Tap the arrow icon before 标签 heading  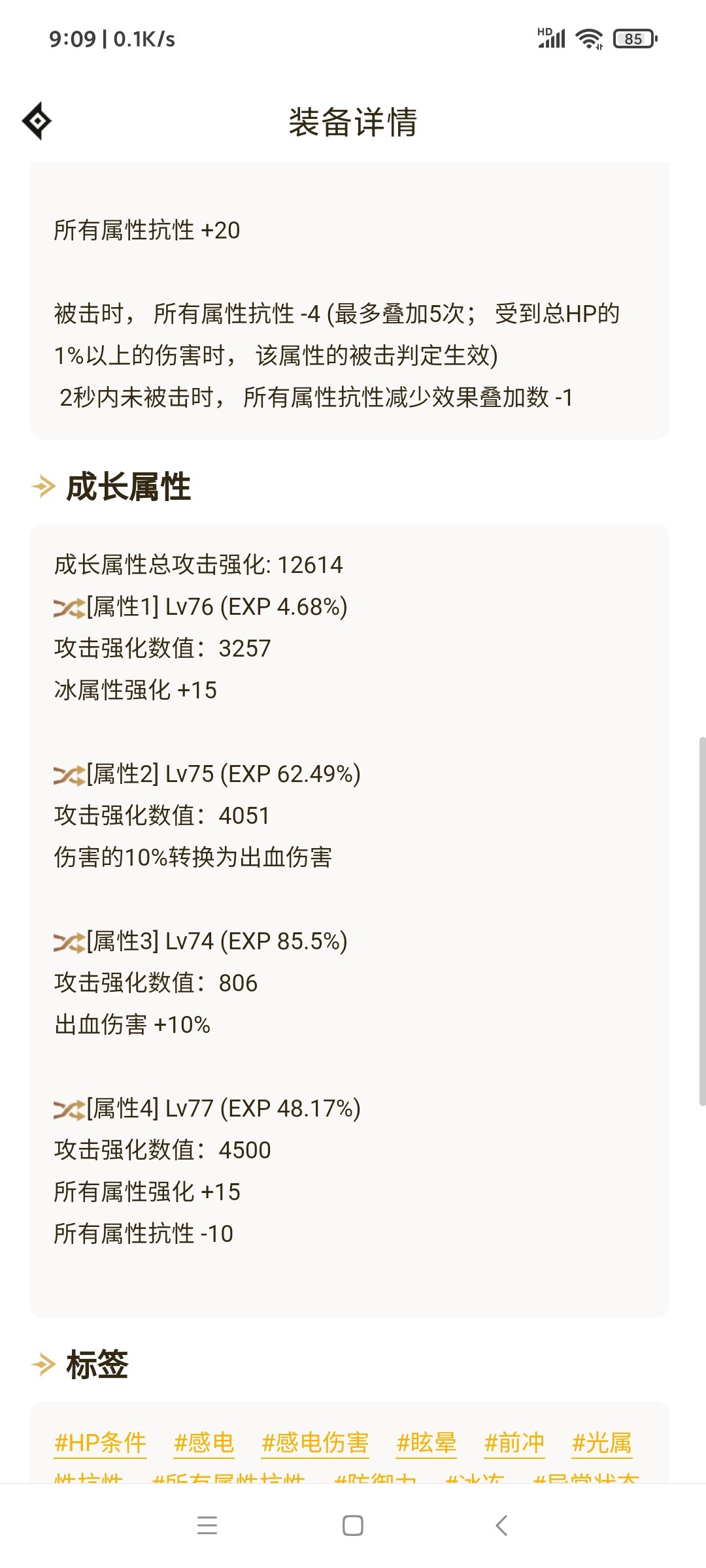tap(44, 1365)
